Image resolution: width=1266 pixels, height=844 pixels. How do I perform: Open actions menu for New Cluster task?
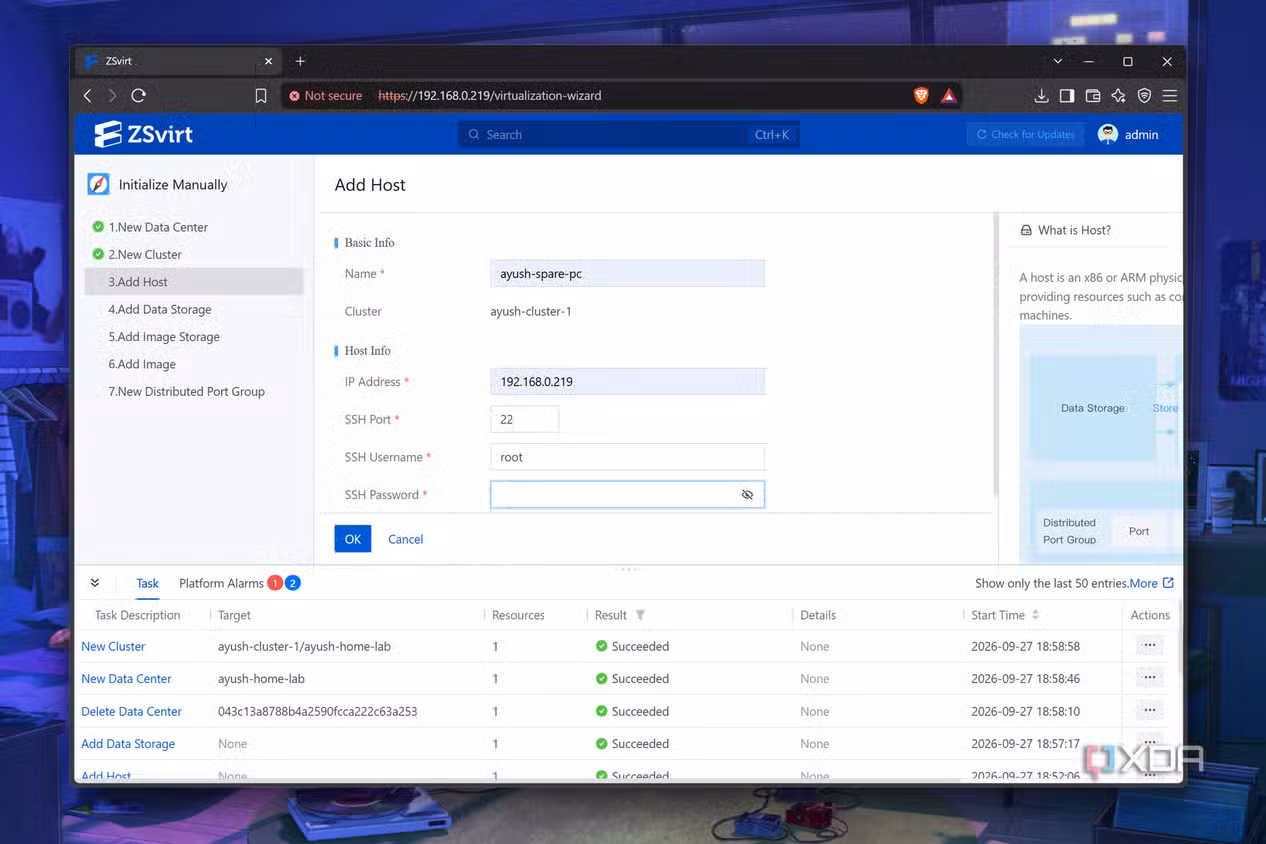(x=1150, y=646)
